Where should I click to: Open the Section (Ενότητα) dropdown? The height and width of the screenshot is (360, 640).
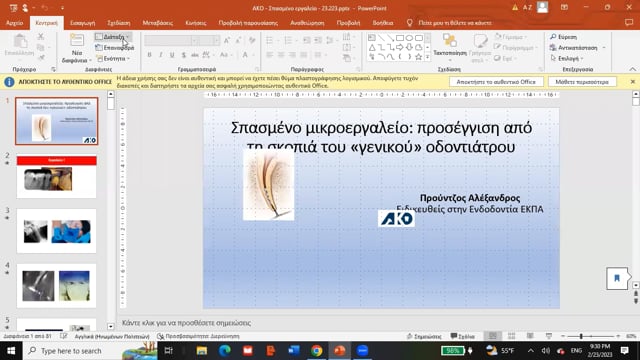pos(113,58)
